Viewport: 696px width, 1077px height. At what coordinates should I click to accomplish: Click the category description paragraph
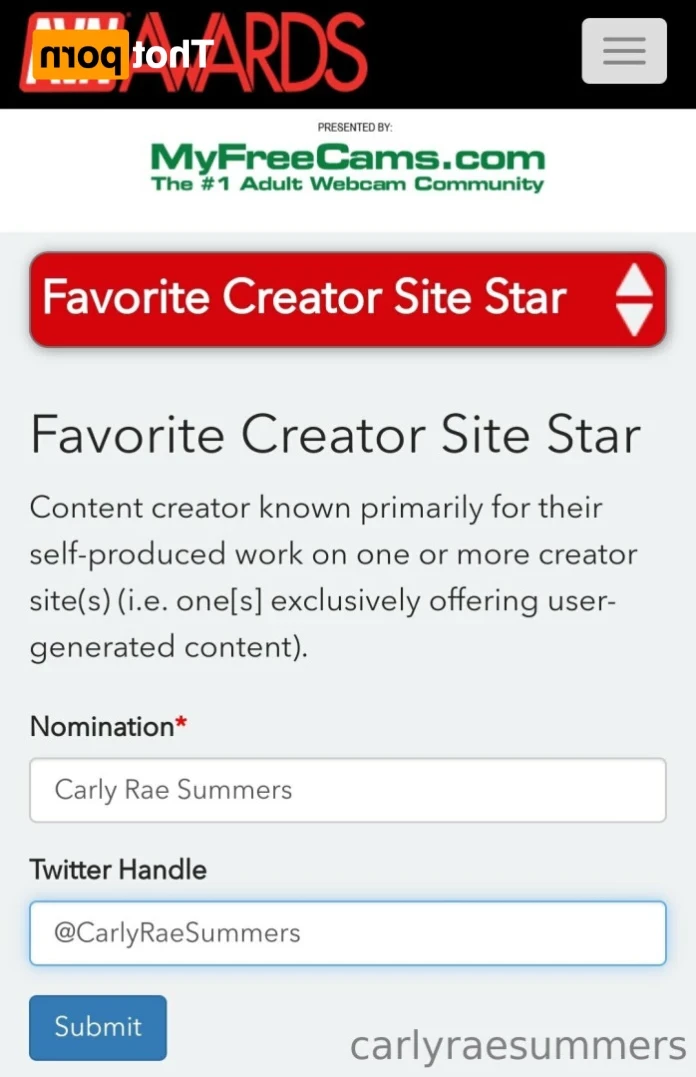point(333,578)
